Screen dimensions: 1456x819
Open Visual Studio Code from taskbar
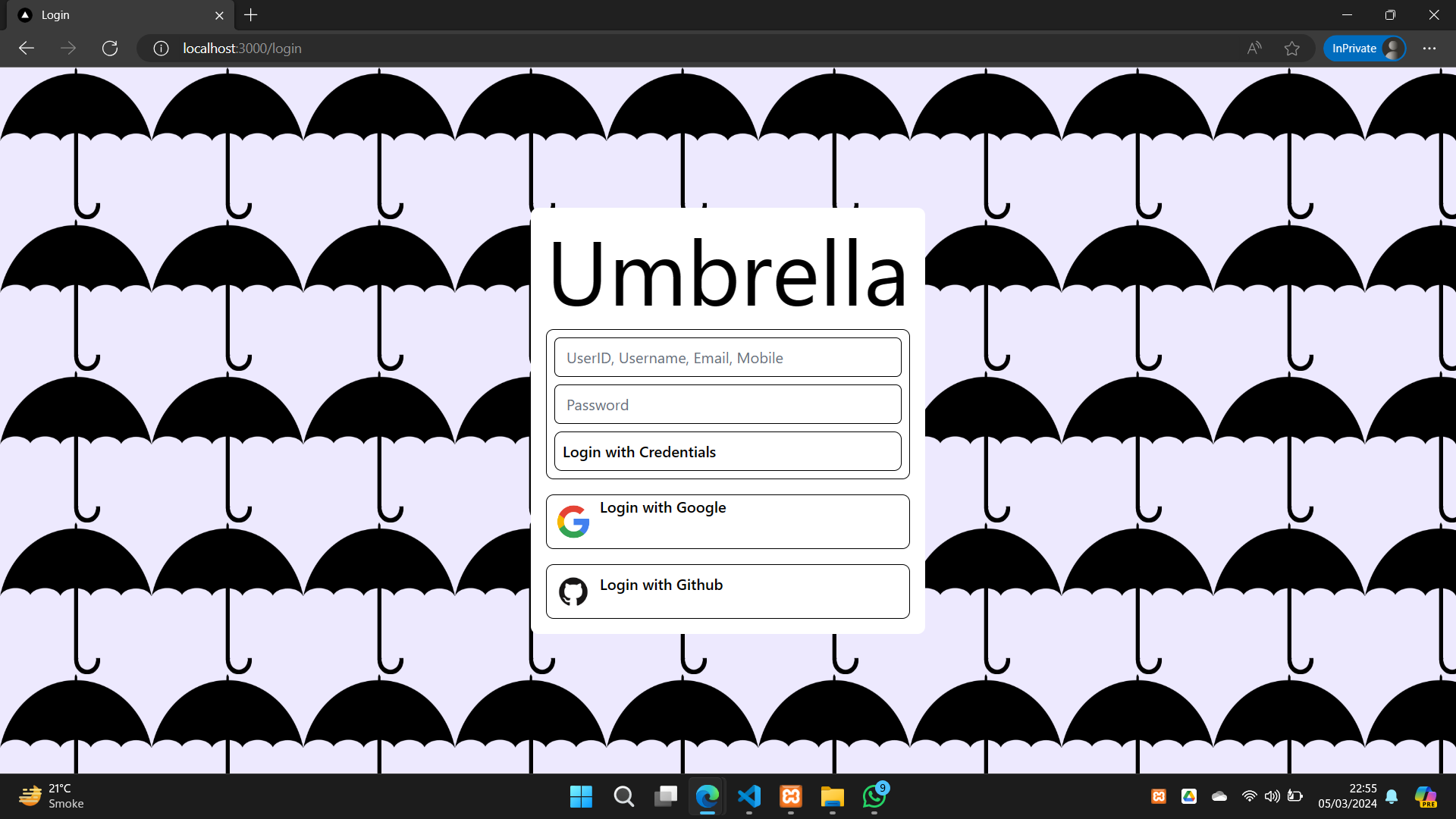coord(749,796)
